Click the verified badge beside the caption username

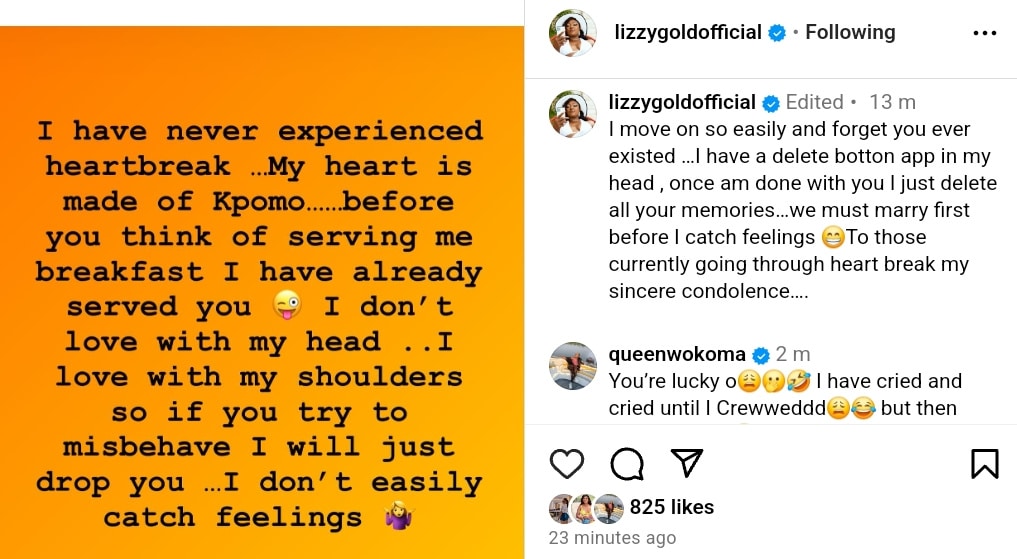pos(771,103)
